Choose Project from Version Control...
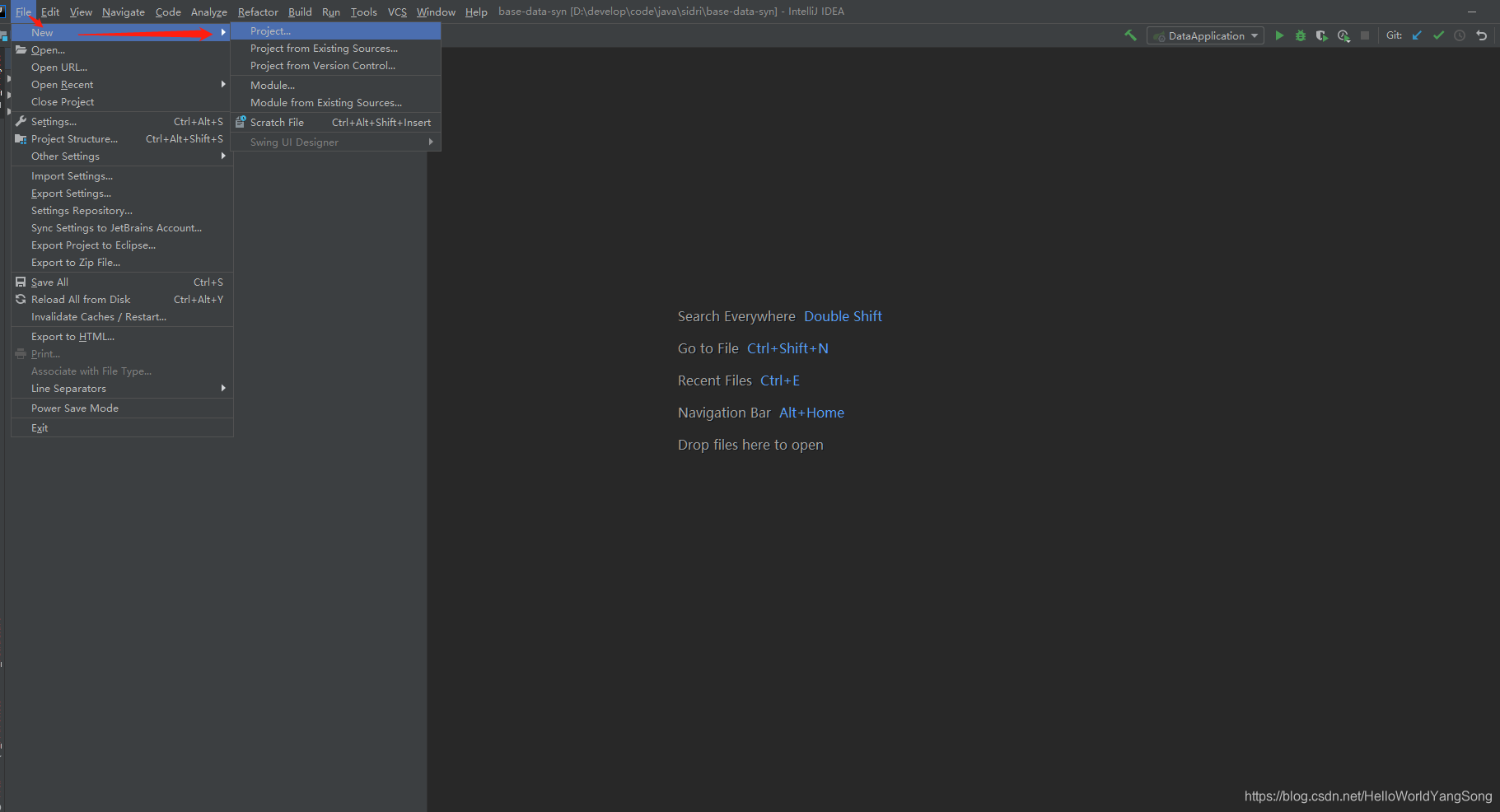 pos(335,65)
